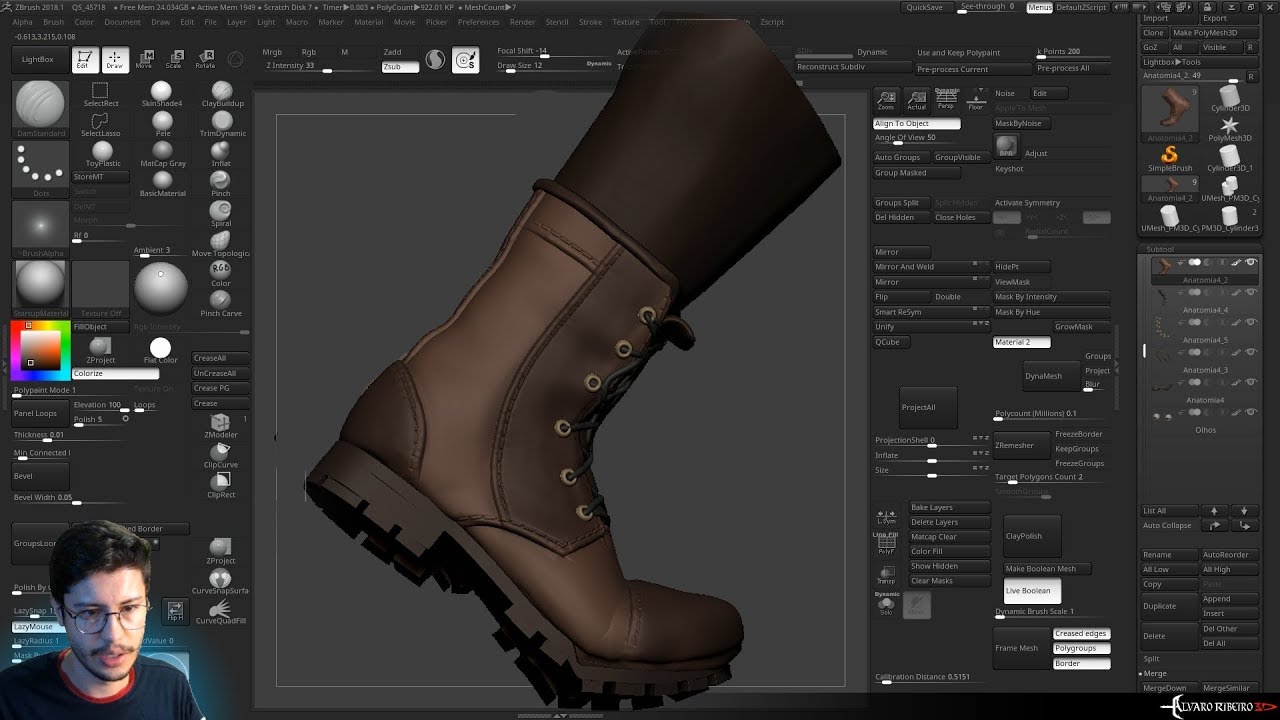Select the SimpleBrush tool thumbnail
1280x720 pixels.
coord(1169,158)
